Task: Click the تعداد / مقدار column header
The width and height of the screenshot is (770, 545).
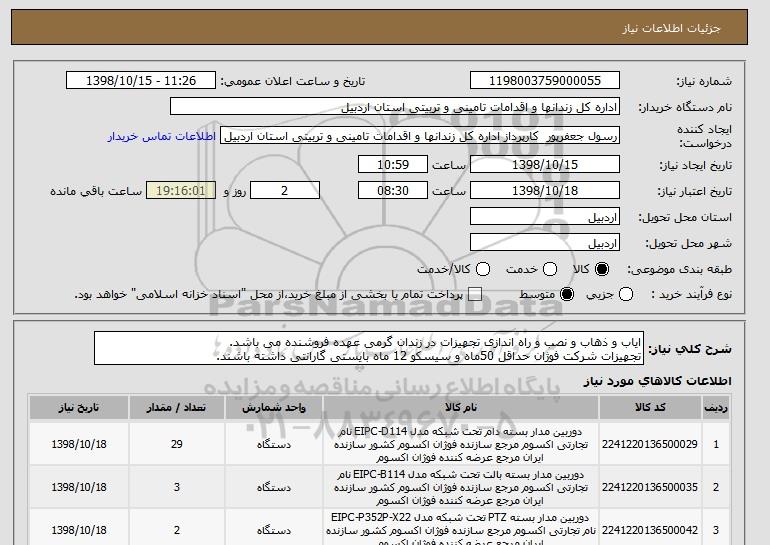Action: [x=177, y=408]
